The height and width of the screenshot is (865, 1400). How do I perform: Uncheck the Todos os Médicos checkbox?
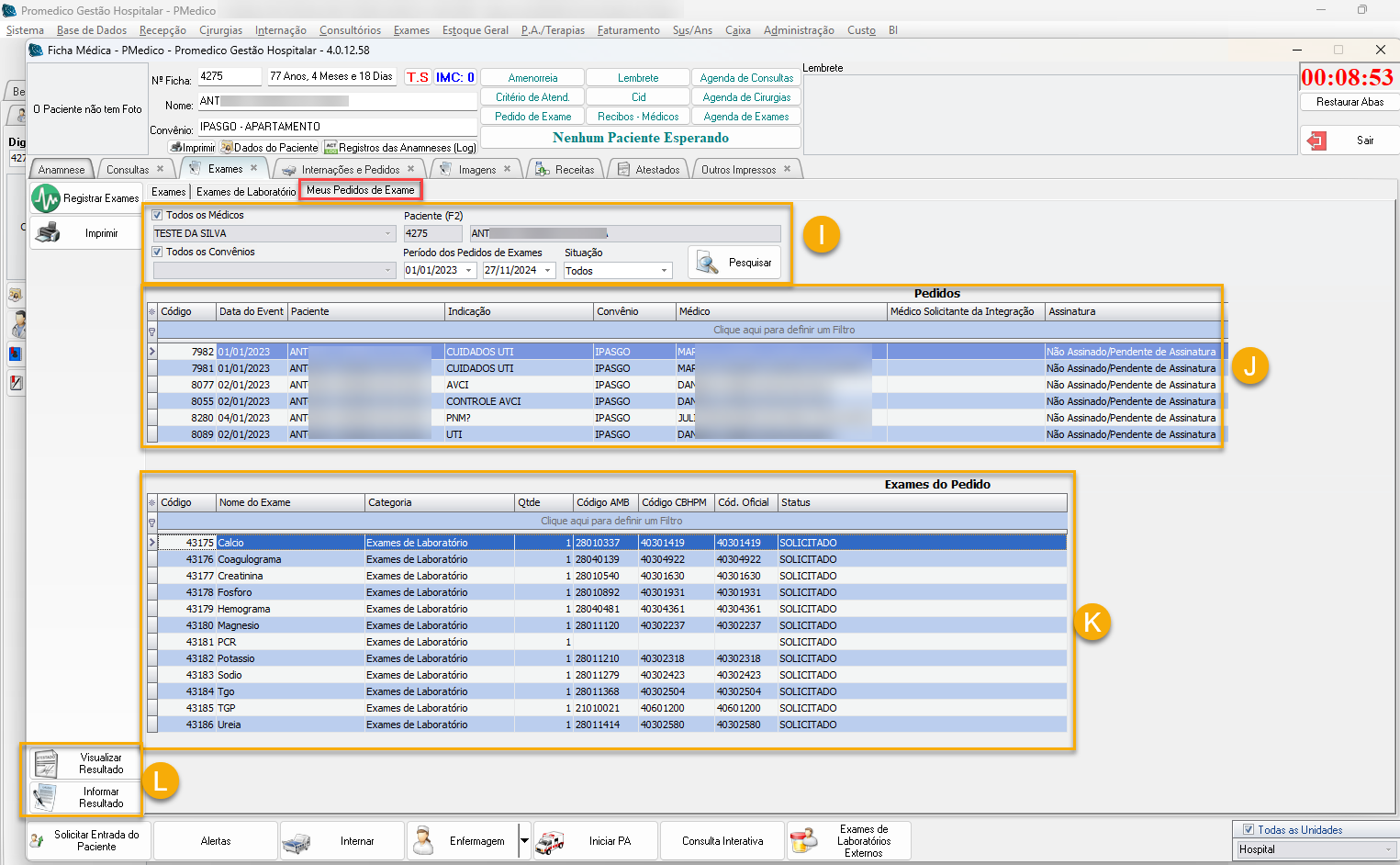157,215
